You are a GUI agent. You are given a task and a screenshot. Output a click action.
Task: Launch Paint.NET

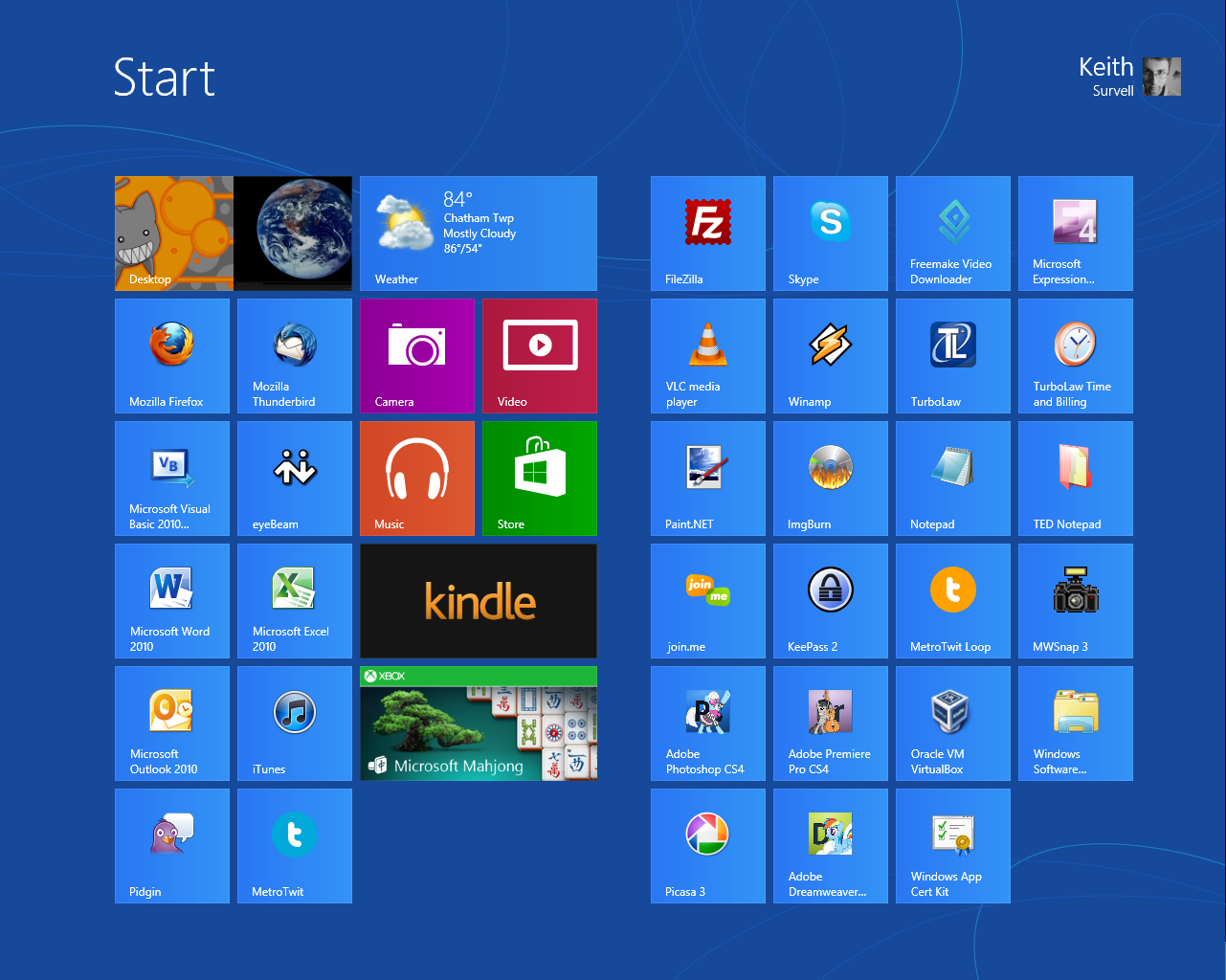[708, 479]
